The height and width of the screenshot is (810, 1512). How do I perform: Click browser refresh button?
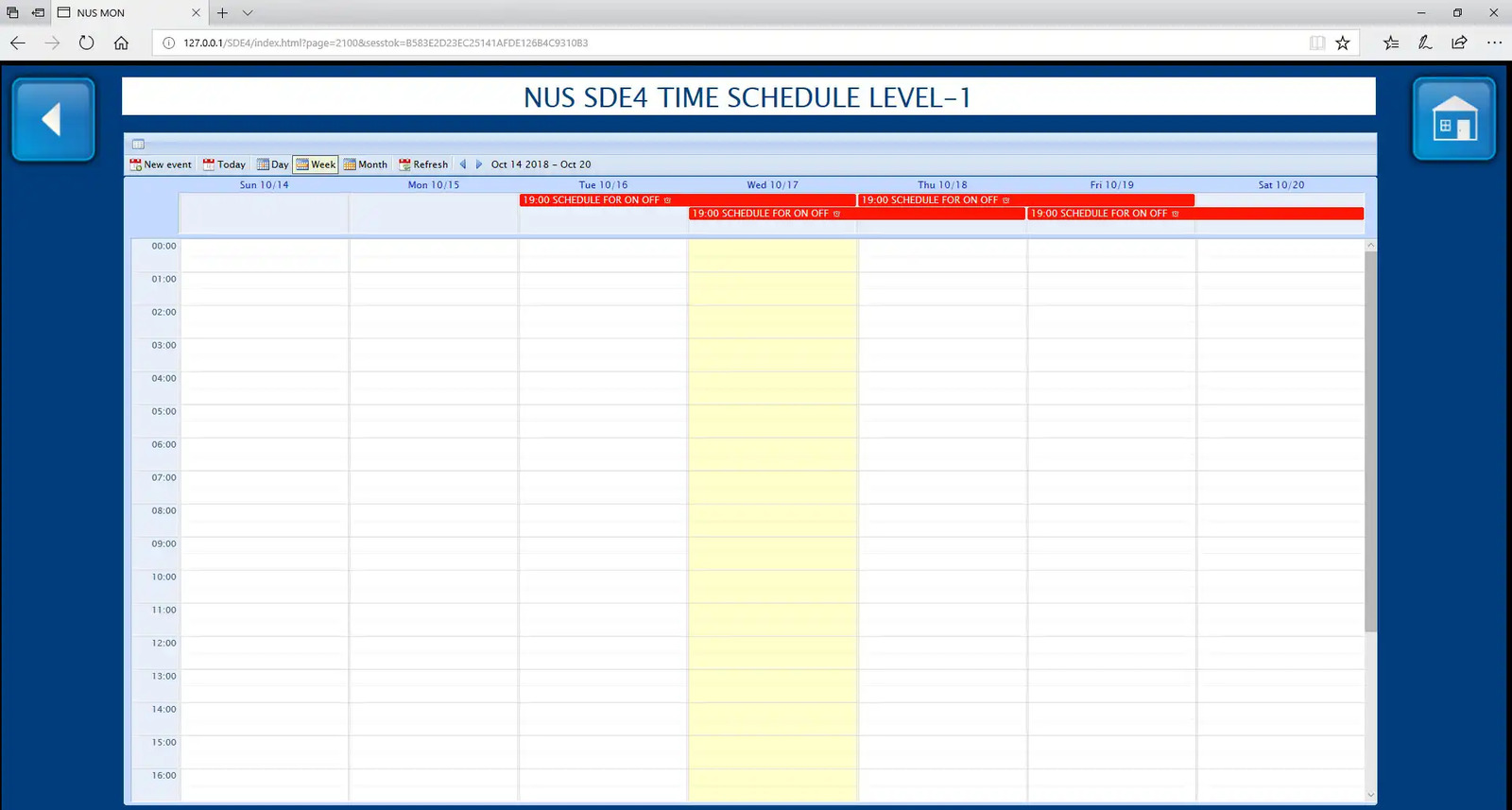tap(86, 43)
